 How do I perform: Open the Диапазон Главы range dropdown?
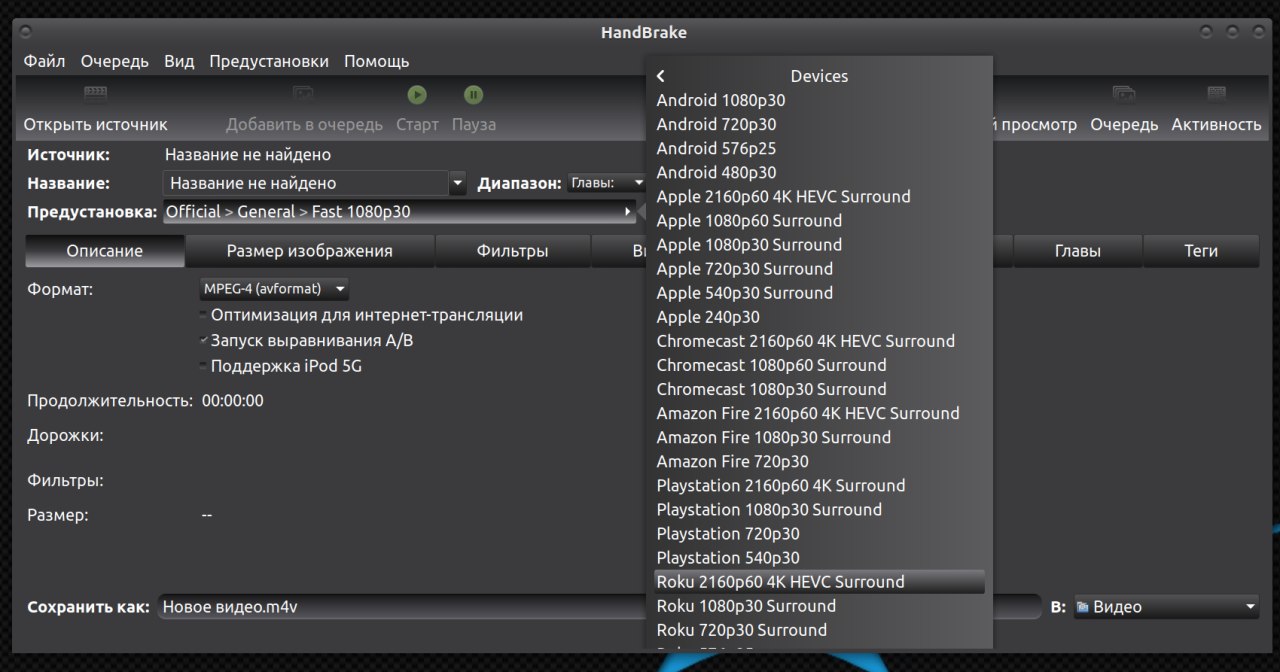[x=607, y=183]
